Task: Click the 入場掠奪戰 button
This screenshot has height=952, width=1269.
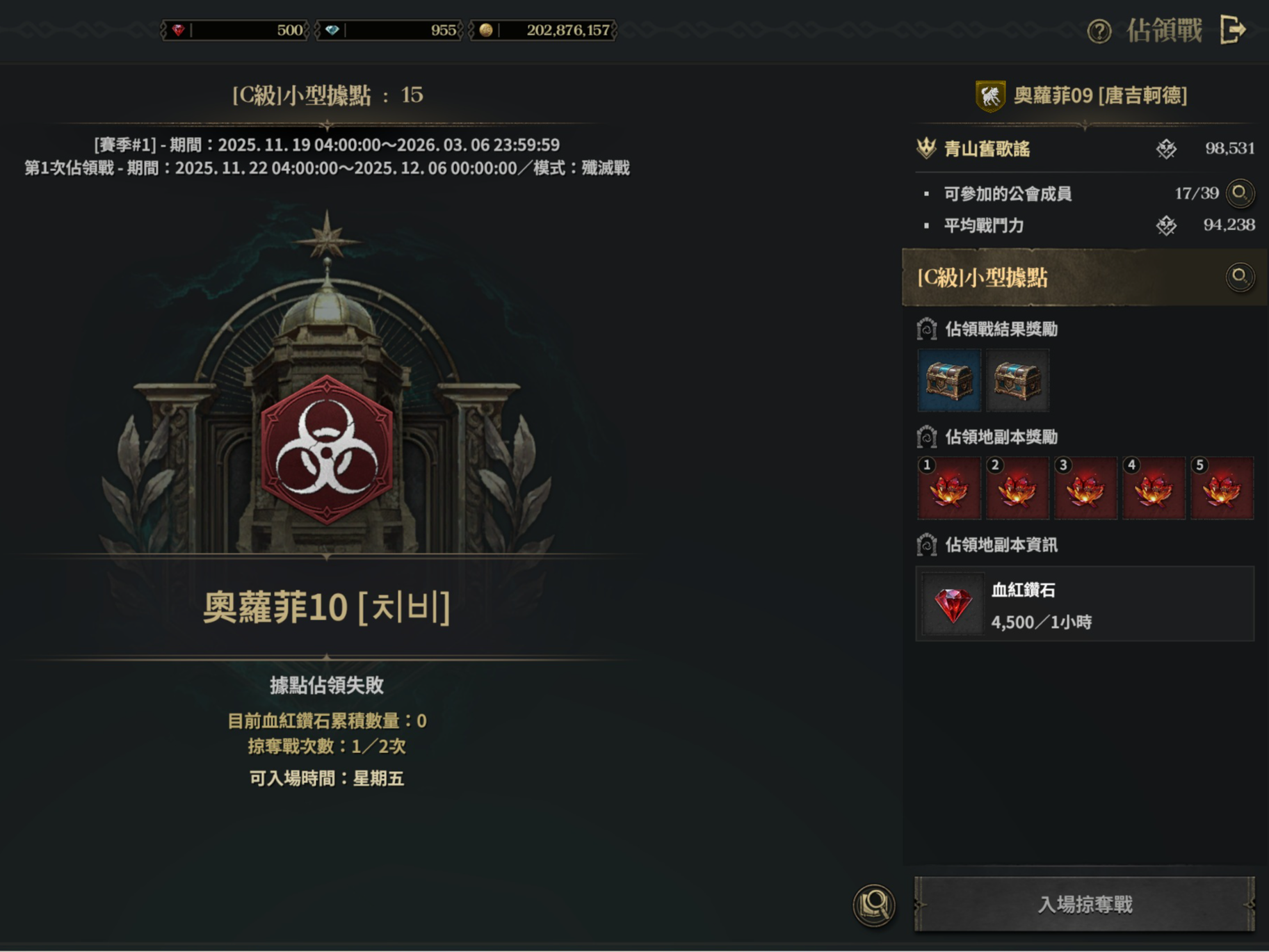Action: click(x=1085, y=904)
